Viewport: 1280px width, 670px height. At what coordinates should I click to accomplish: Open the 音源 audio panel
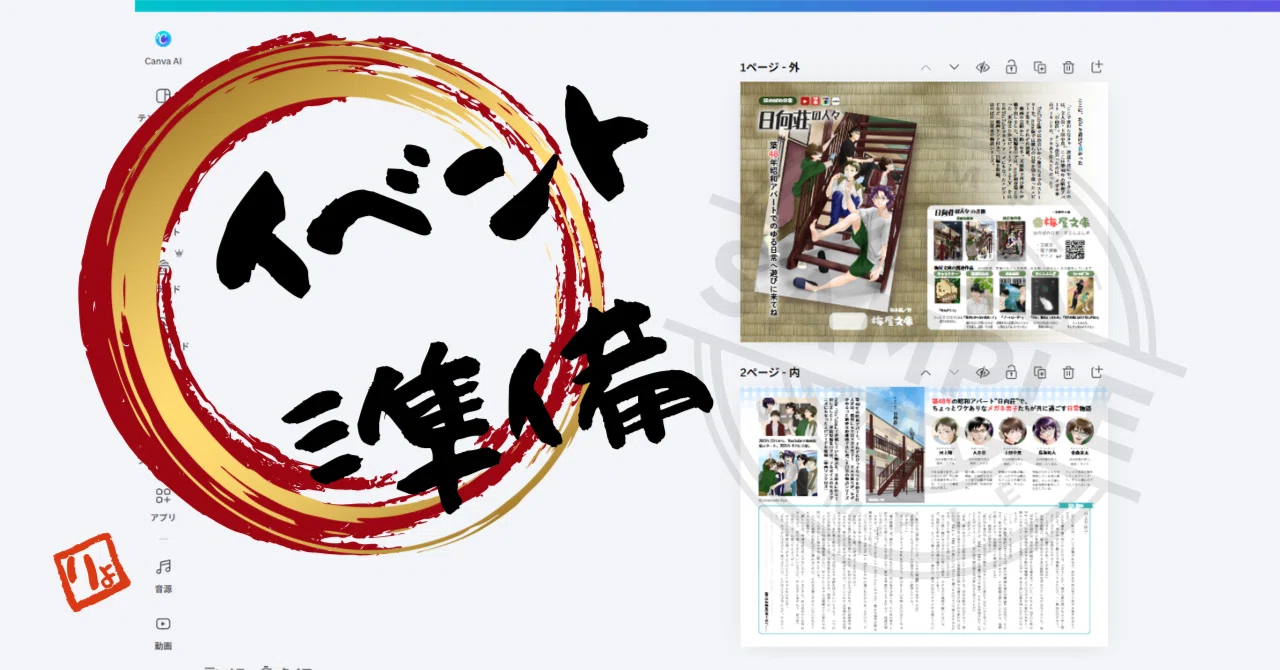[x=163, y=575]
